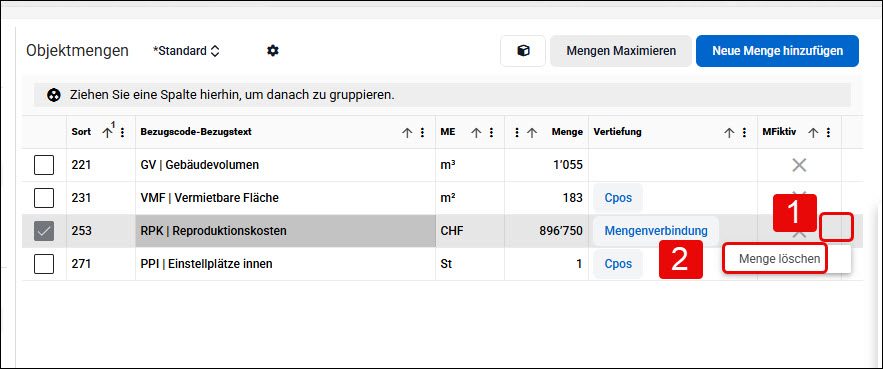Viewport: 883px width, 369px height.
Task: Check the row 231 Vermietbare Fläche checkbox
Action: (x=44, y=198)
